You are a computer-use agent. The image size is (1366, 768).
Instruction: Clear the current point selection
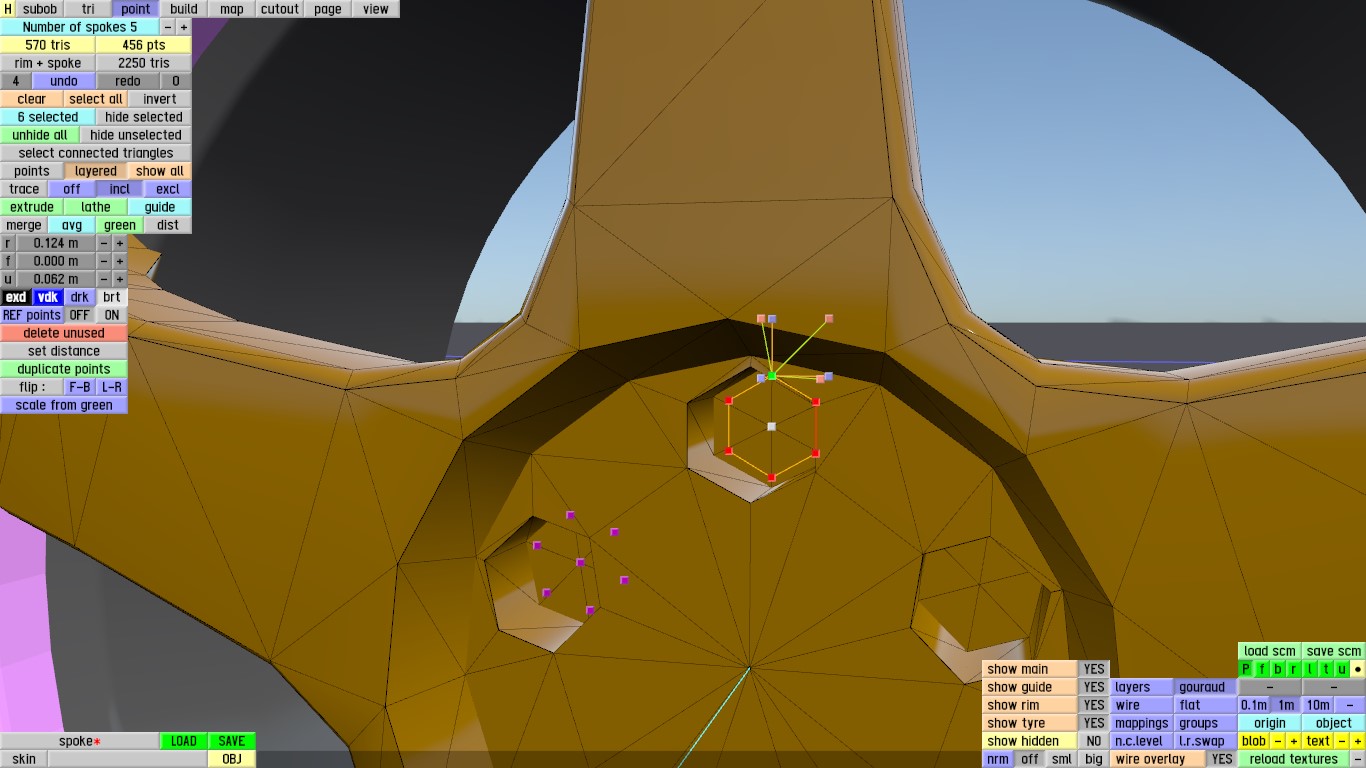pyautogui.click(x=32, y=99)
